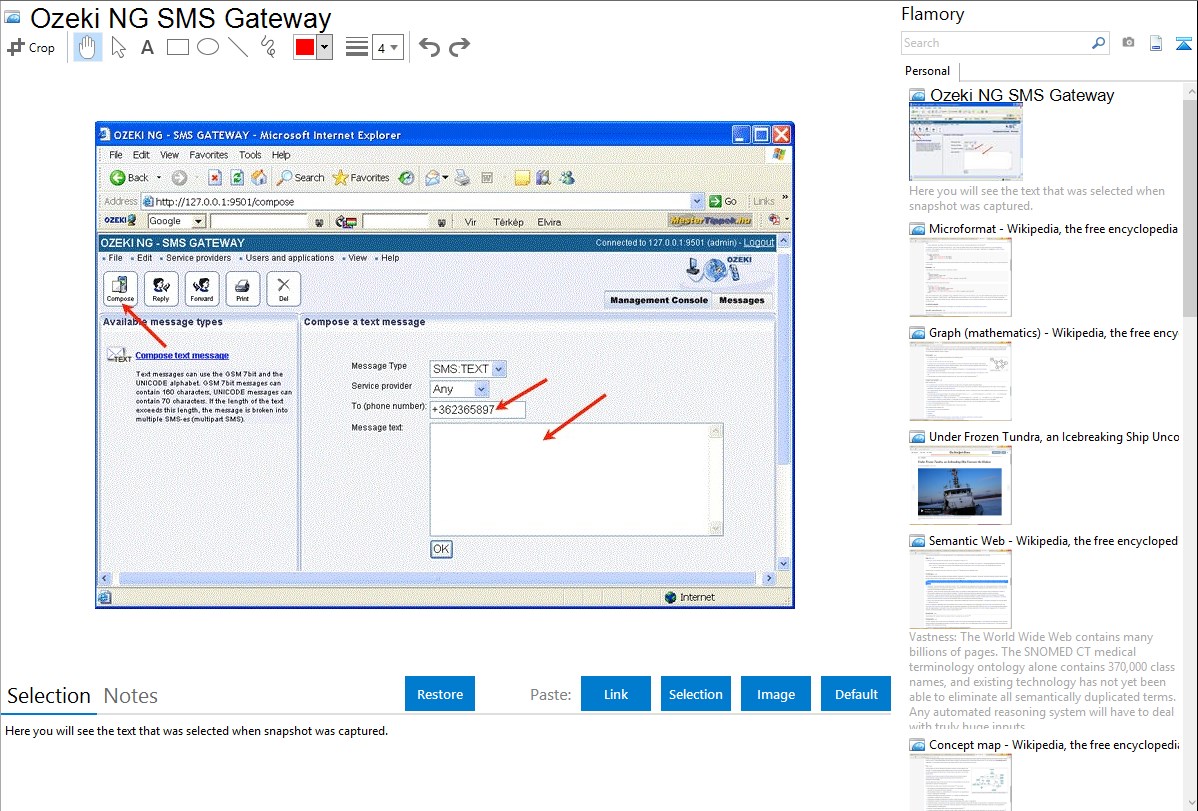Screen dimensions: 1198x811
Task: Click IE Back button in captured screenshot
Action: pos(129,178)
